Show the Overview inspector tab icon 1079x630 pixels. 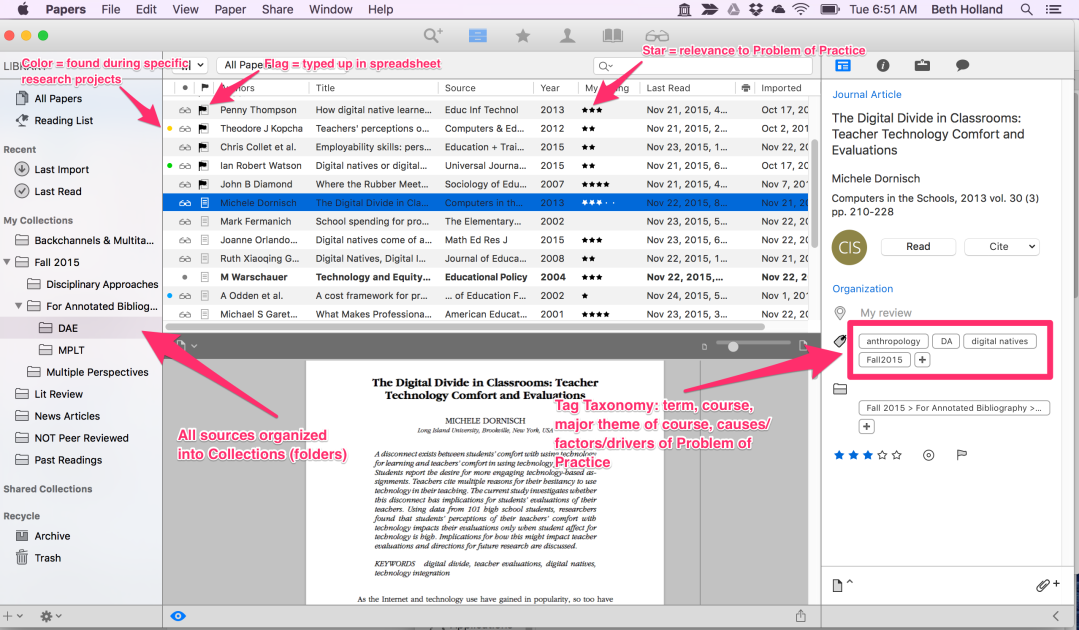click(x=843, y=65)
